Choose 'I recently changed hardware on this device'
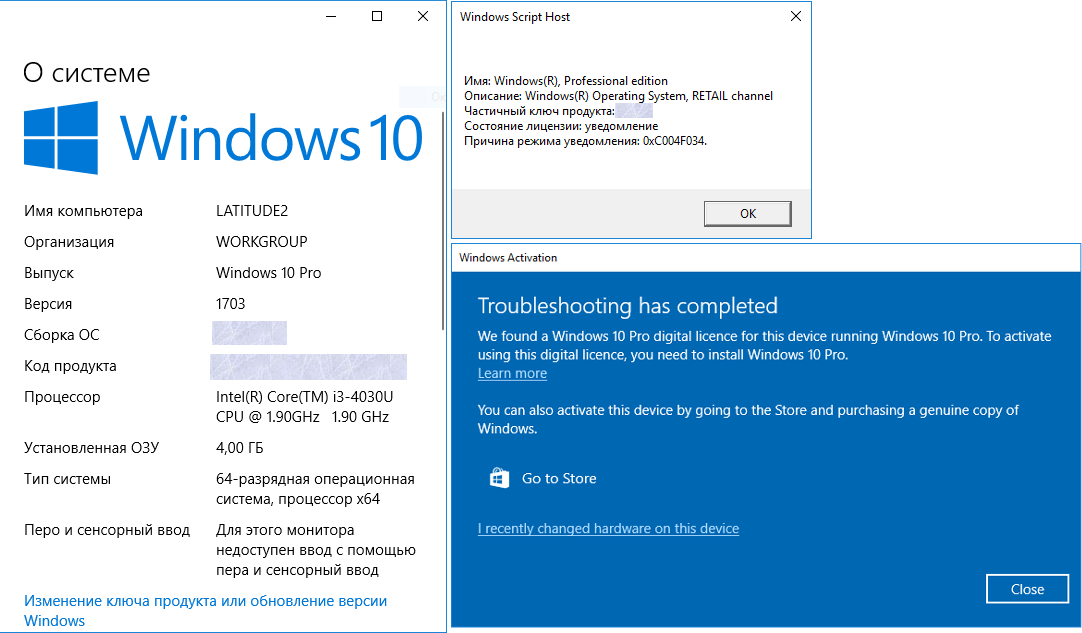 pos(608,529)
